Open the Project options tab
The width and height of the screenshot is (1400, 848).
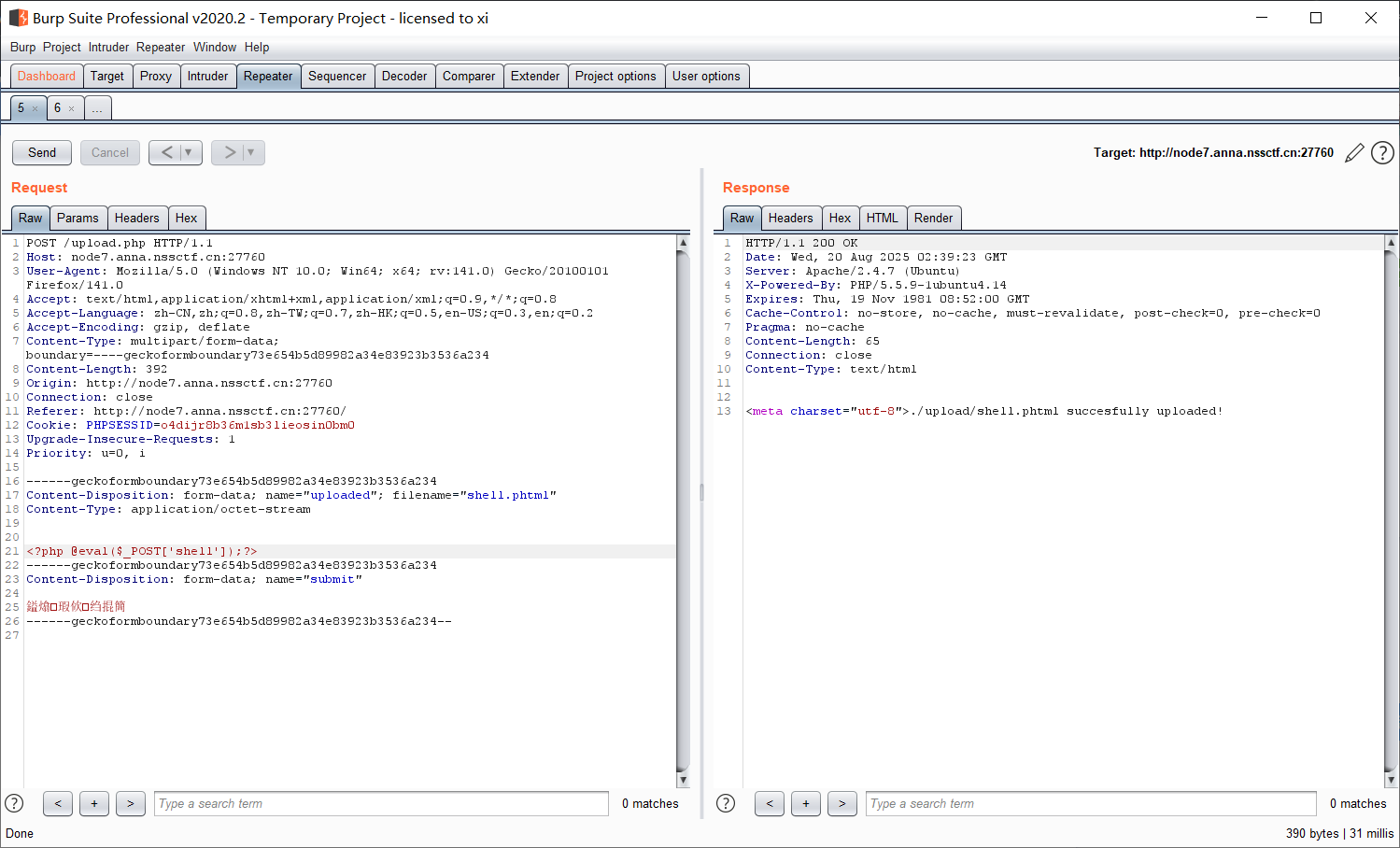pyautogui.click(x=615, y=77)
